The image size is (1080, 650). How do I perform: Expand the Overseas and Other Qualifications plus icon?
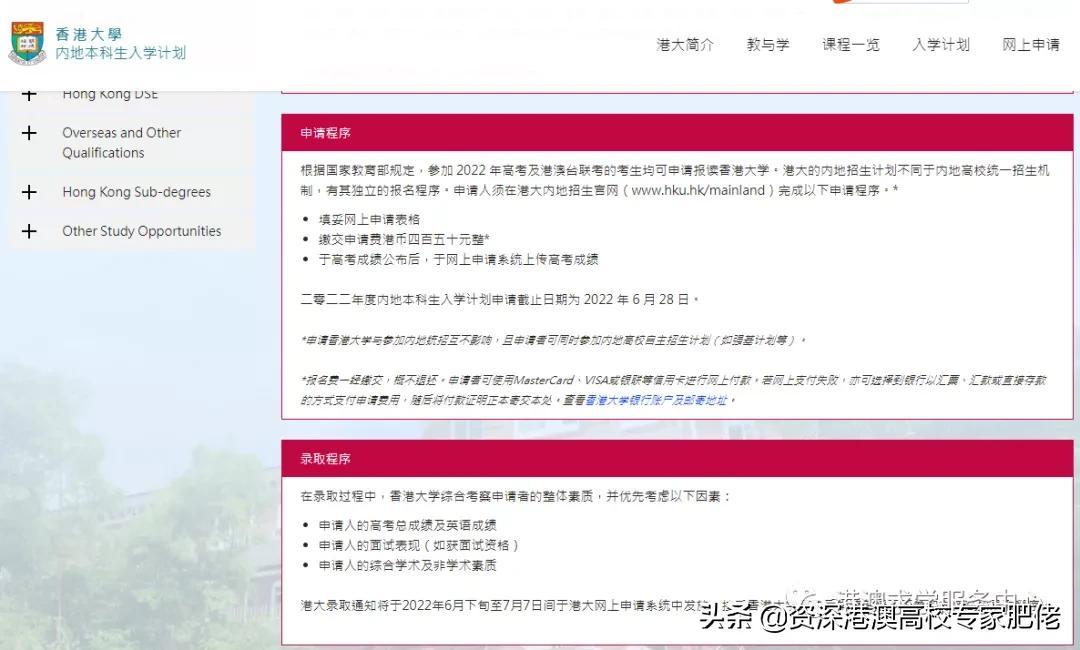point(29,133)
